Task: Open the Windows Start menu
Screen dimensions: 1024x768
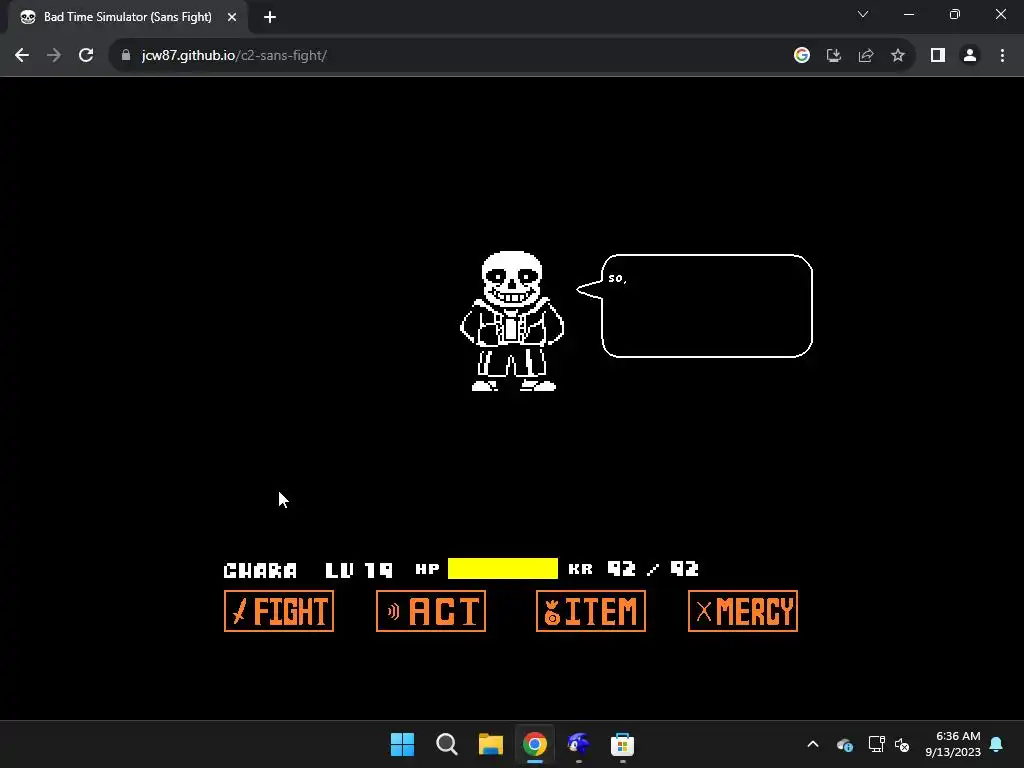Action: pos(402,744)
